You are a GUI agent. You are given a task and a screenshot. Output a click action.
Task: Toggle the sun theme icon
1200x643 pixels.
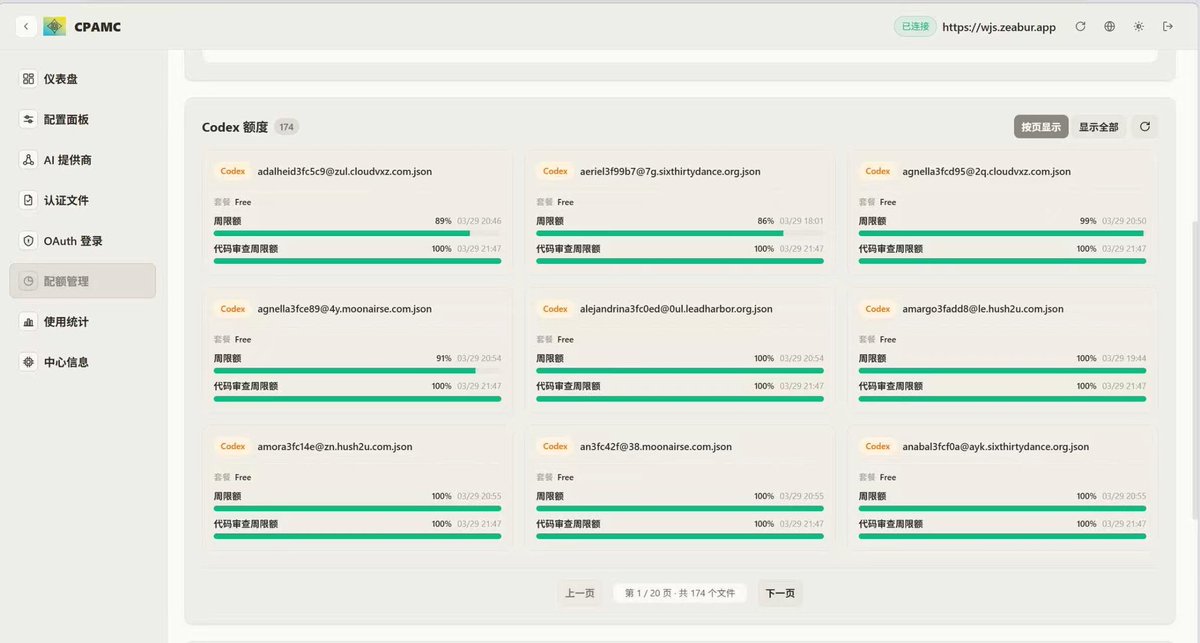point(1138,27)
